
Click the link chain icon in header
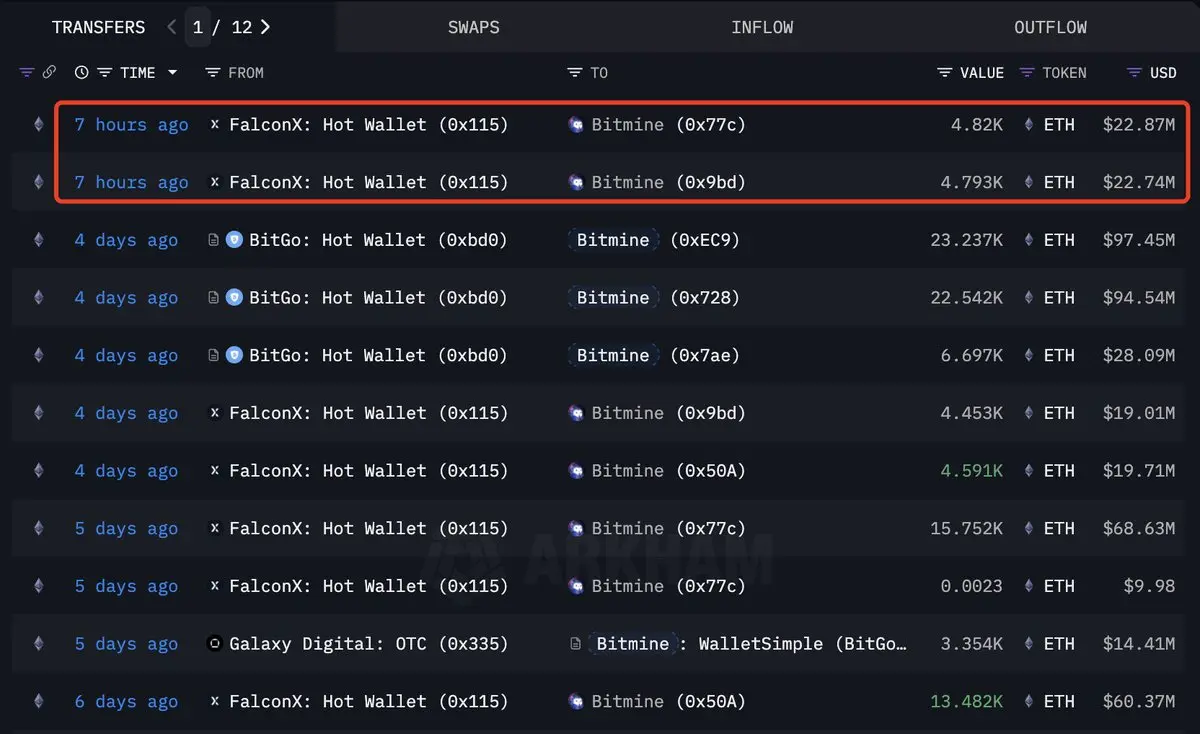click(49, 72)
